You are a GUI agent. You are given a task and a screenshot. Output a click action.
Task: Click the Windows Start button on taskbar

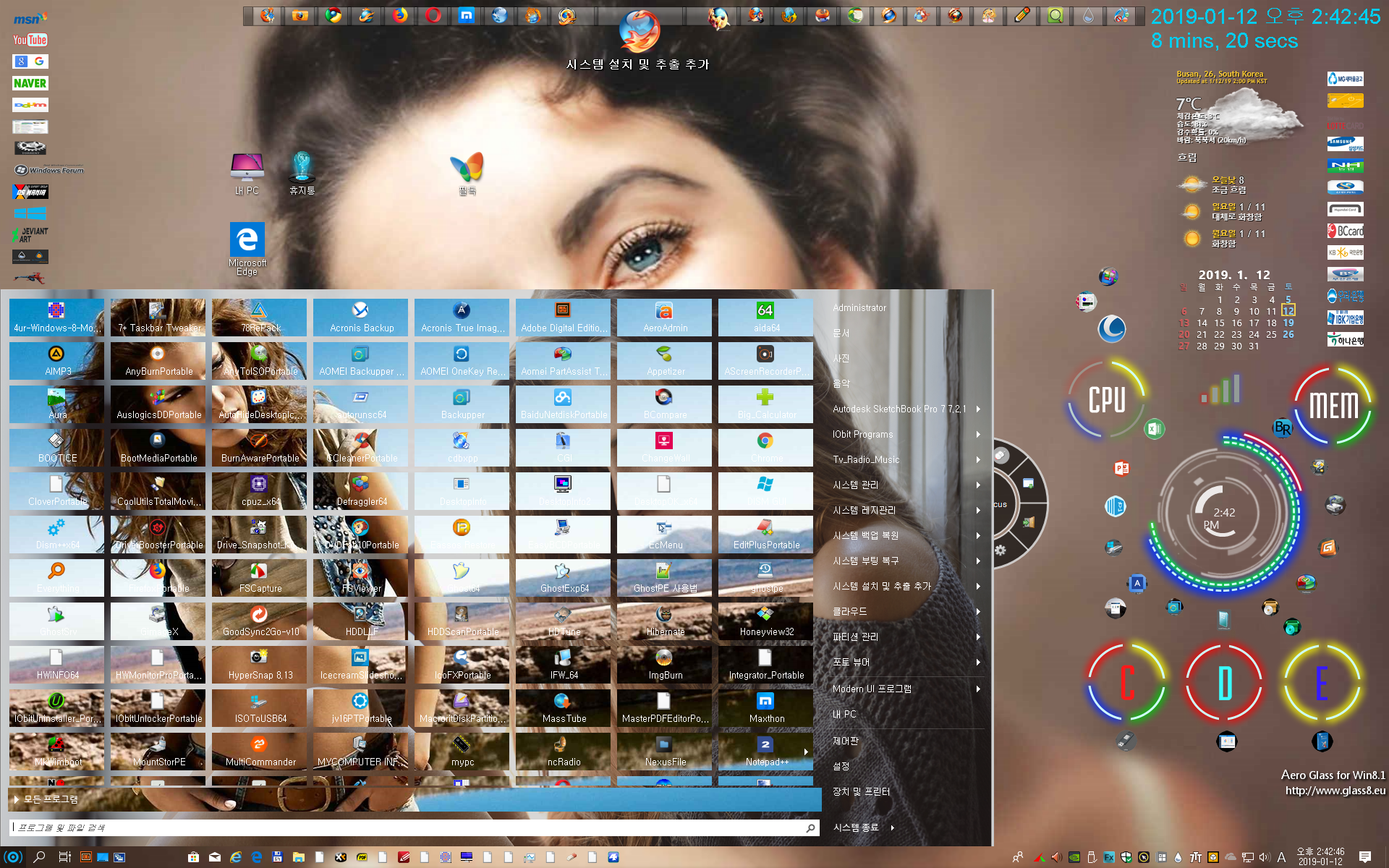(x=14, y=857)
